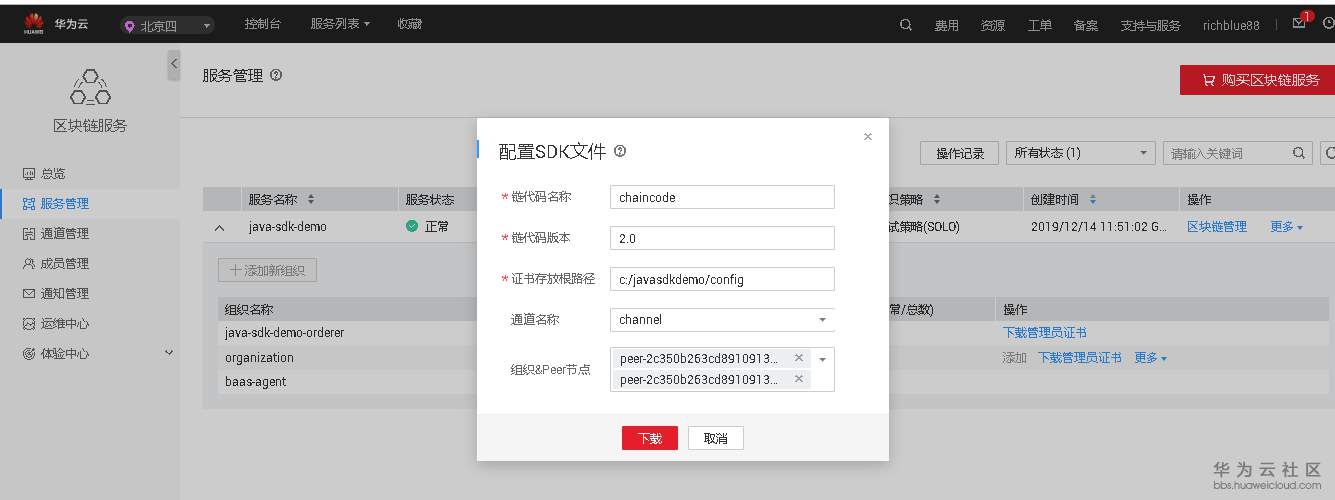The width and height of the screenshot is (1335, 500).
Task: Remove the second peer node tag
Action: pyautogui.click(x=798, y=379)
